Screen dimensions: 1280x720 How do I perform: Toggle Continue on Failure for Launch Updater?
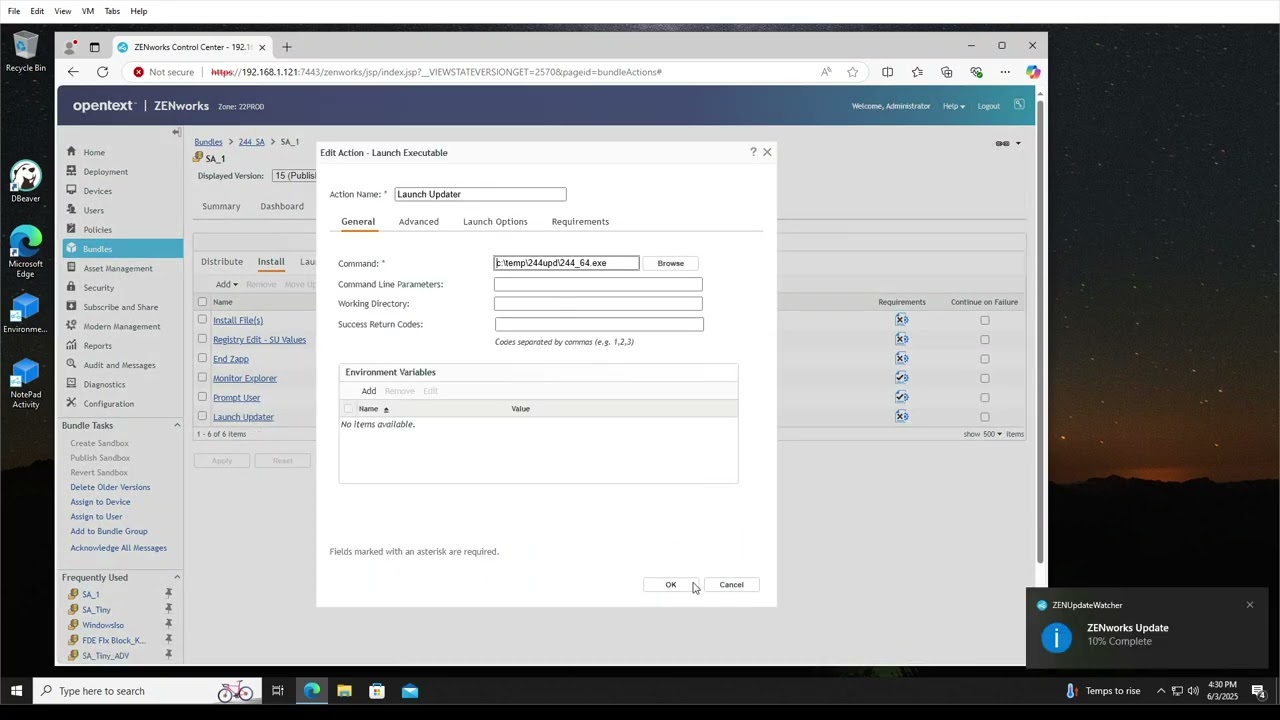985,417
